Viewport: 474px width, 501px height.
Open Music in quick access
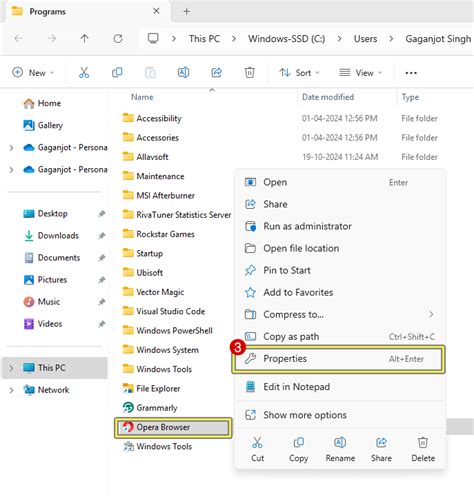(x=42, y=302)
